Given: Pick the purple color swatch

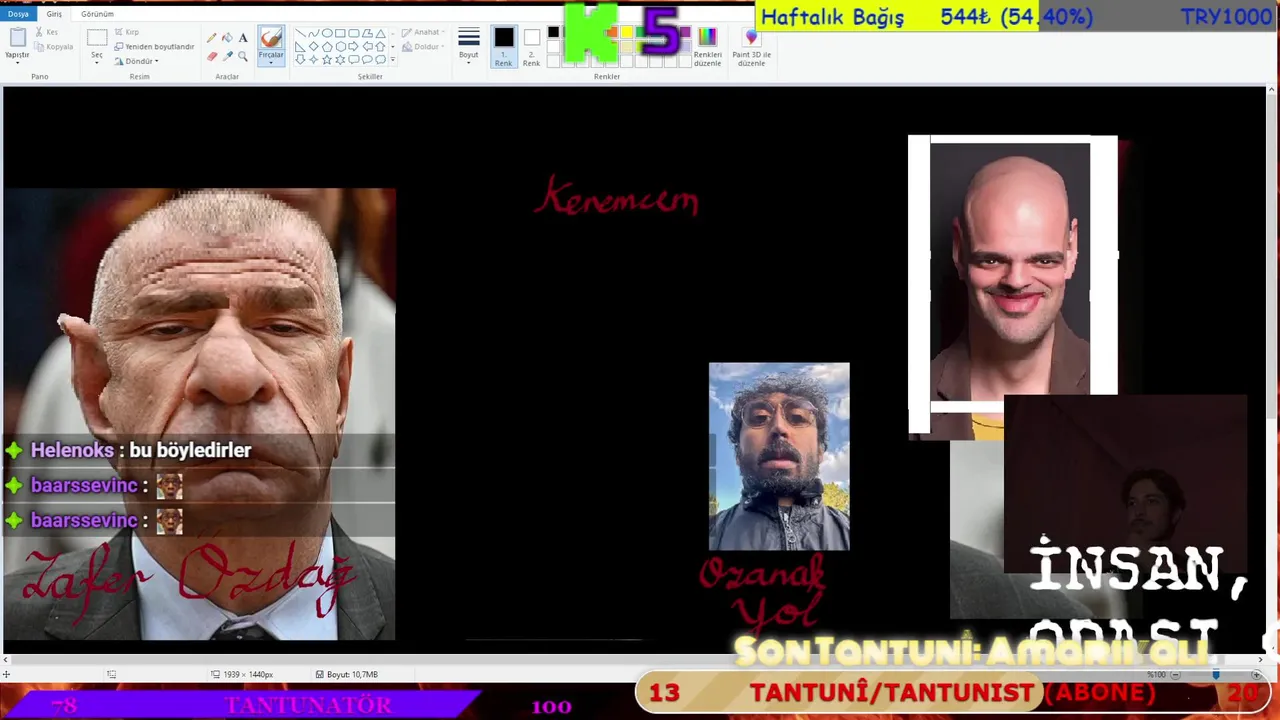Looking at the screenshot, I should coord(685,32).
